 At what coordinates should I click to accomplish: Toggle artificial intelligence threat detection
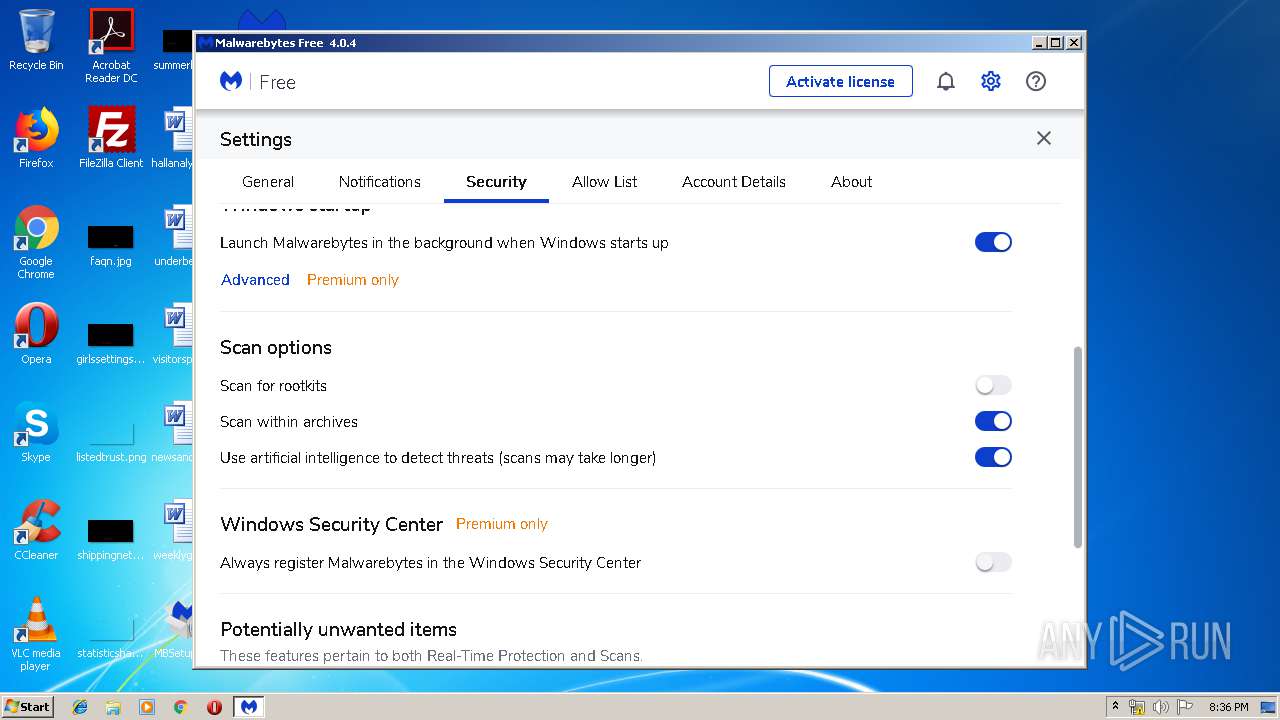993,457
